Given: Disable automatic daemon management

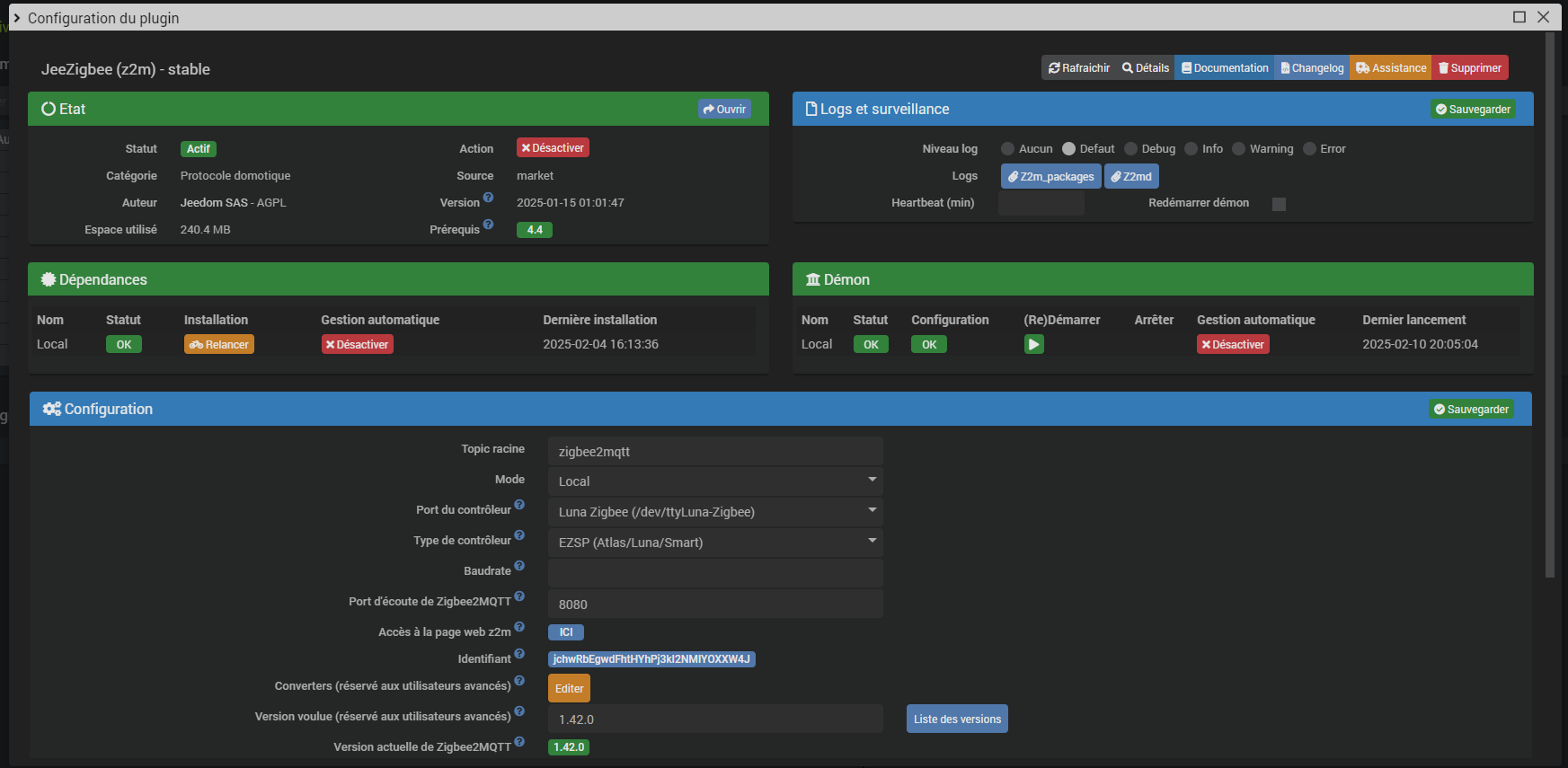Looking at the screenshot, I should click(1233, 345).
